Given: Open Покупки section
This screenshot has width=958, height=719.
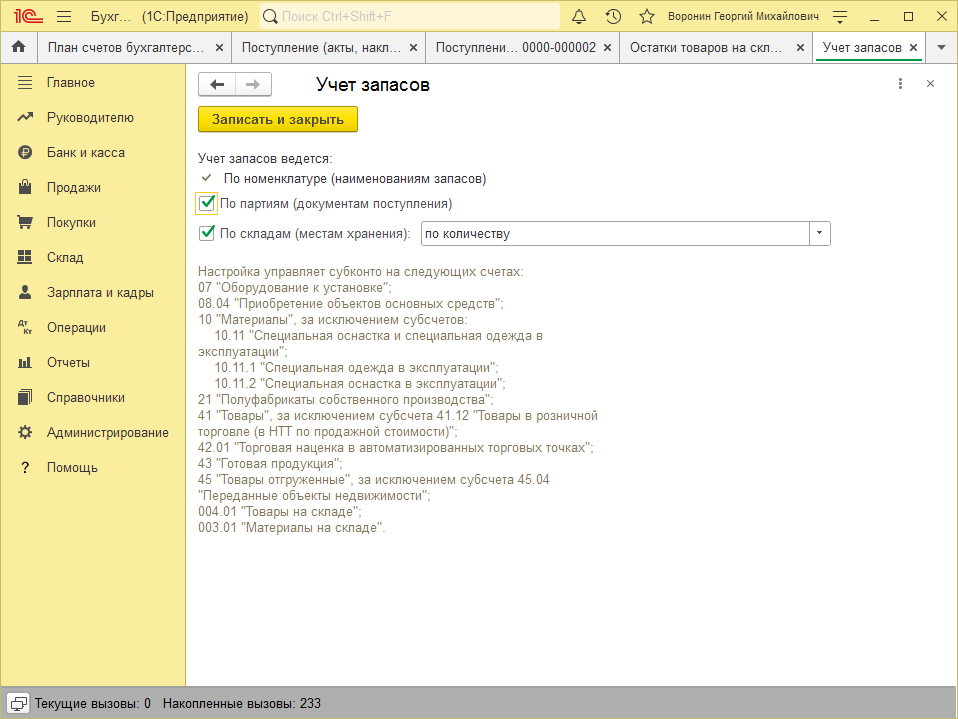Looking at the screenshot, I should [71, 222].
